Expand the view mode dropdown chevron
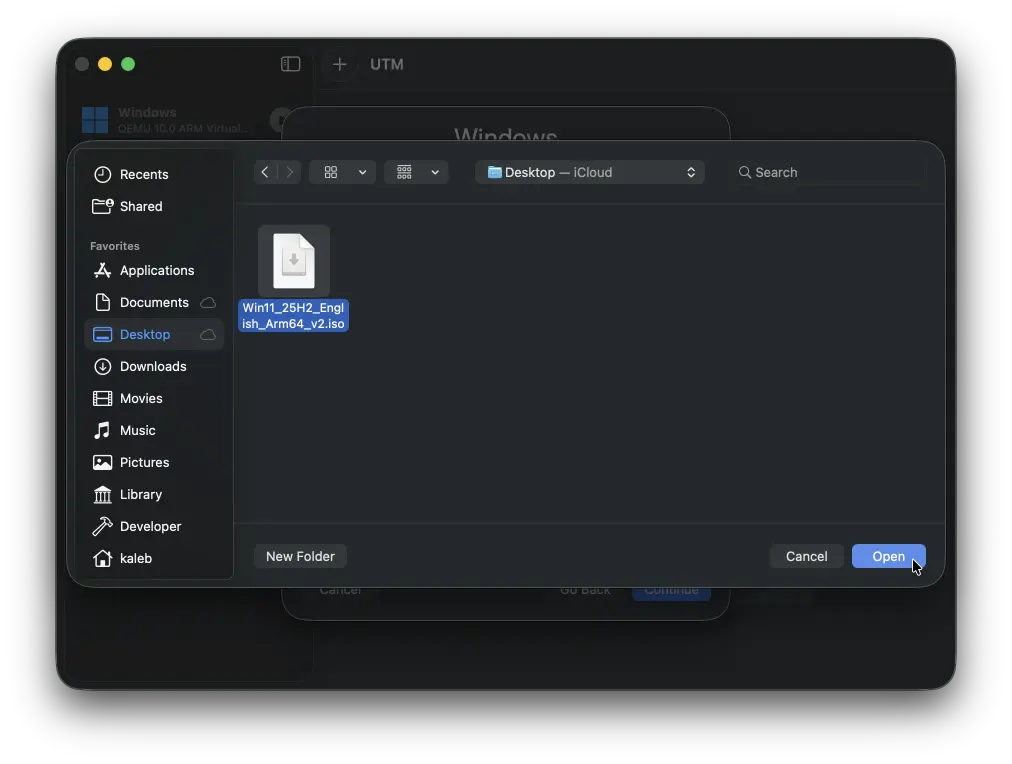This screenshot has height=764, width=1012. pyautogui.click(x=362, y=172)
